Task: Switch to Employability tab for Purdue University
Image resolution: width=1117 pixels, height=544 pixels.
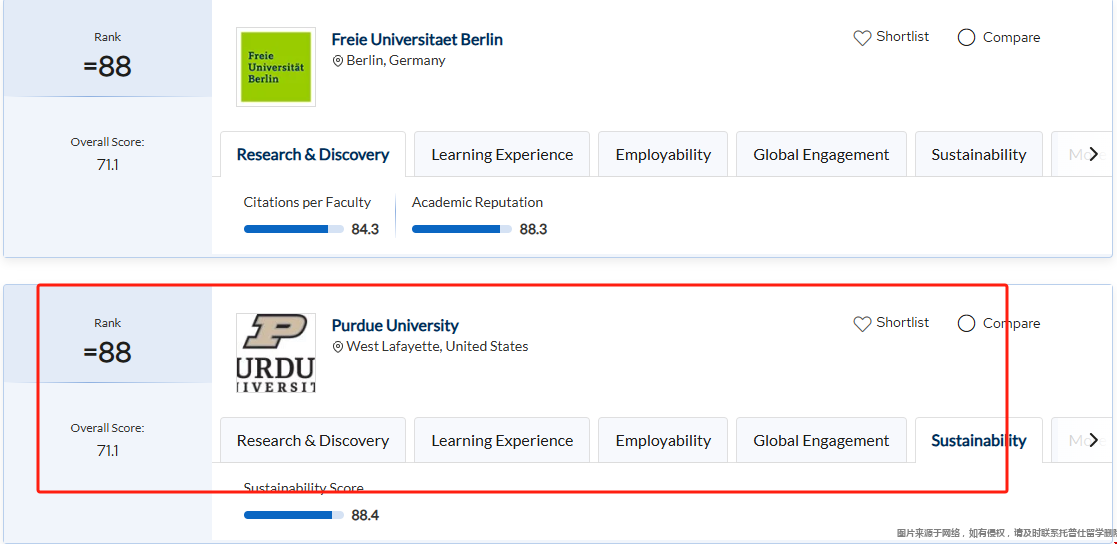Action: (x=663, y=441)
